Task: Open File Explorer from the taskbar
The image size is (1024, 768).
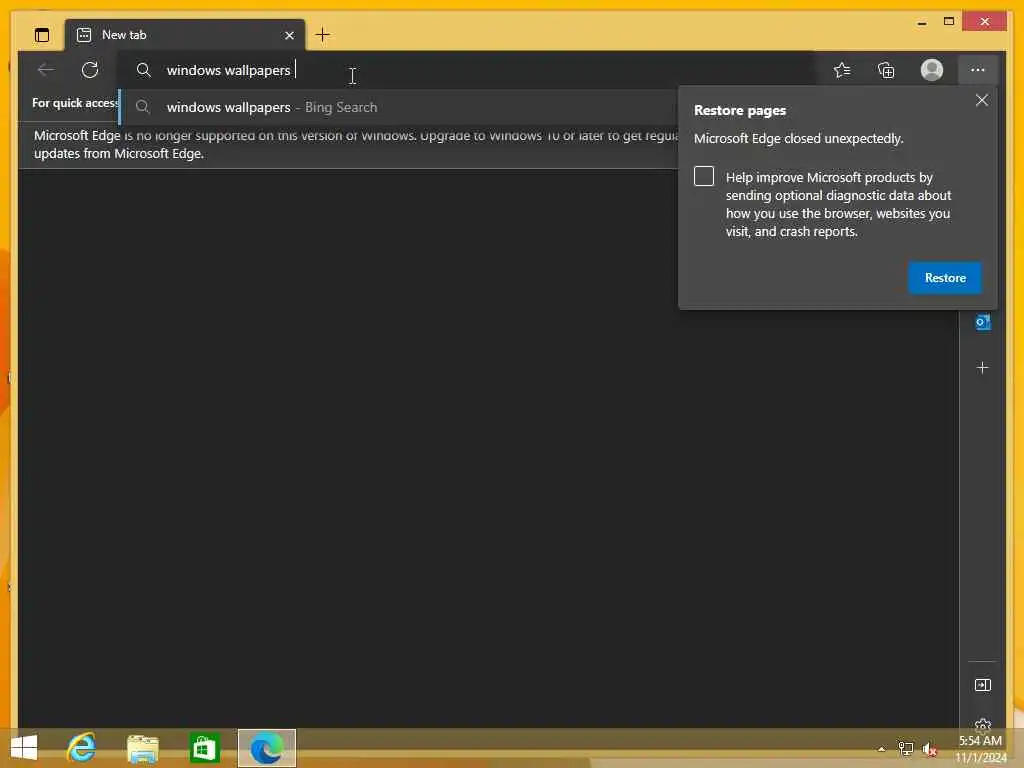Action: [x=143, y=748]
